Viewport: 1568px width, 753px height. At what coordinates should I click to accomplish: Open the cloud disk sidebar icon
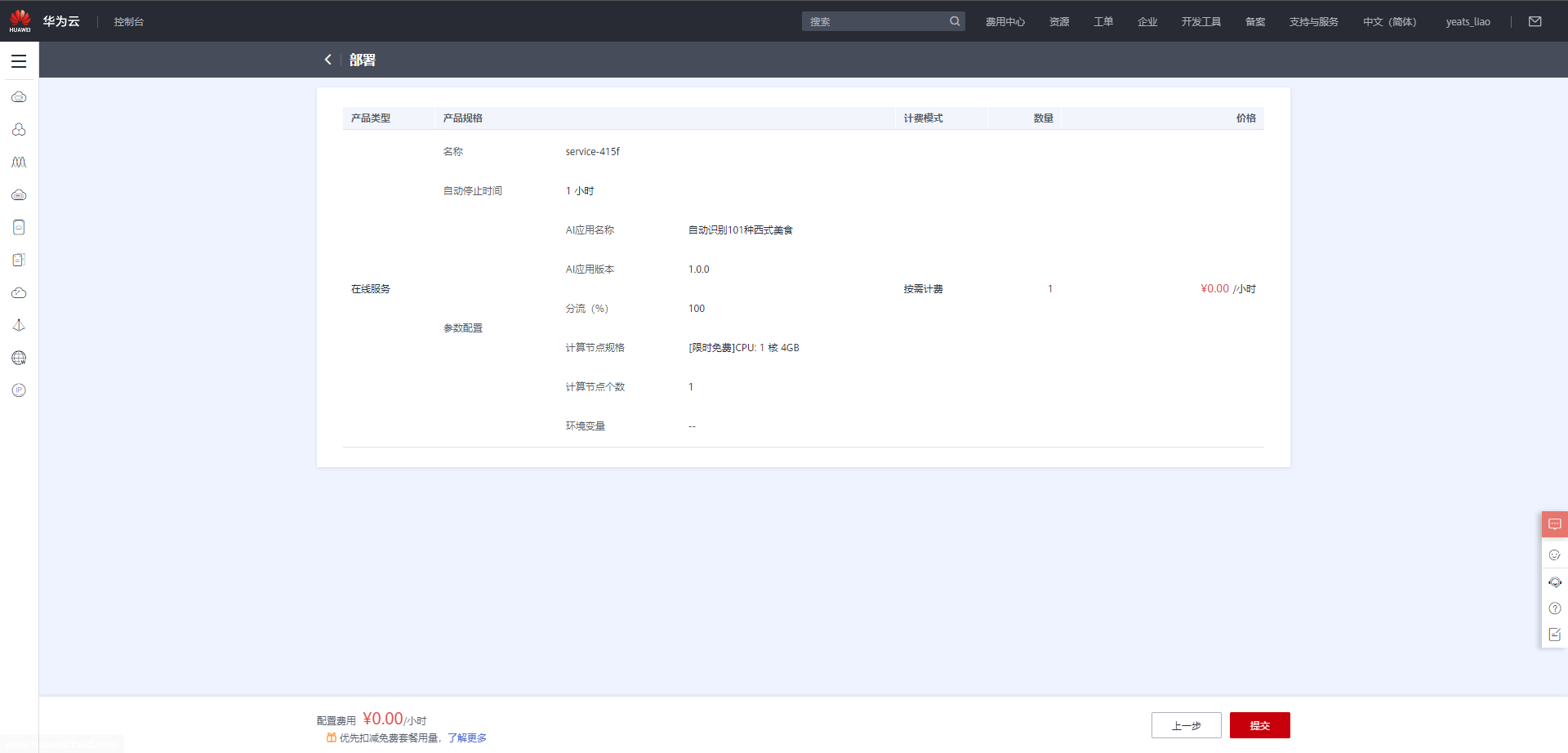[x=19, y=195]
